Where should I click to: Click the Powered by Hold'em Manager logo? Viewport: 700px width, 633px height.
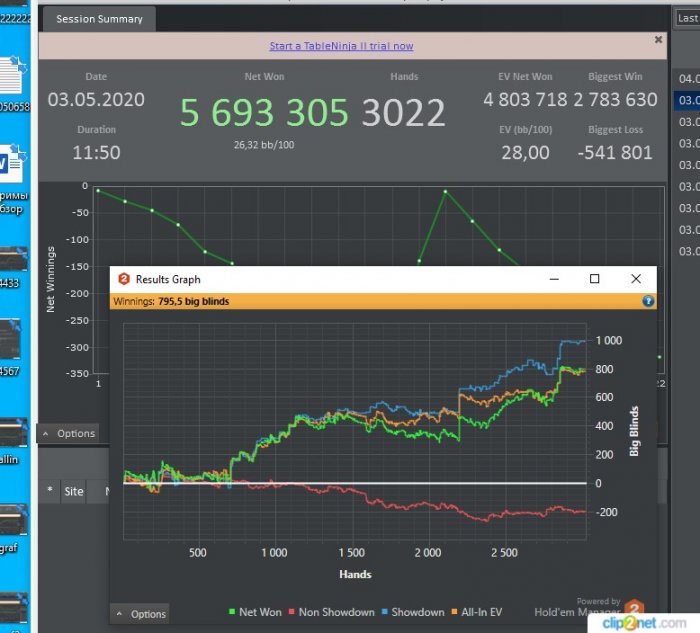(x=634, y=608)
